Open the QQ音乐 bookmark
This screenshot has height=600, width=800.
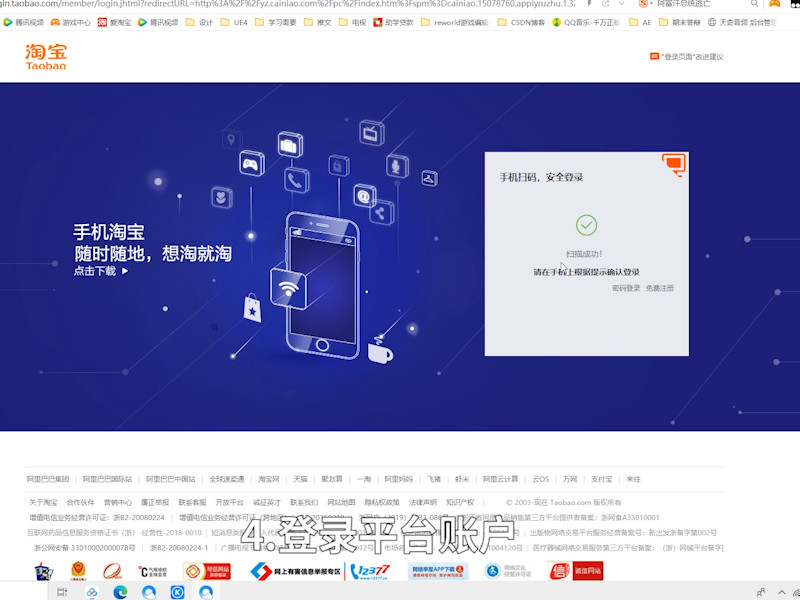(586, 22)
